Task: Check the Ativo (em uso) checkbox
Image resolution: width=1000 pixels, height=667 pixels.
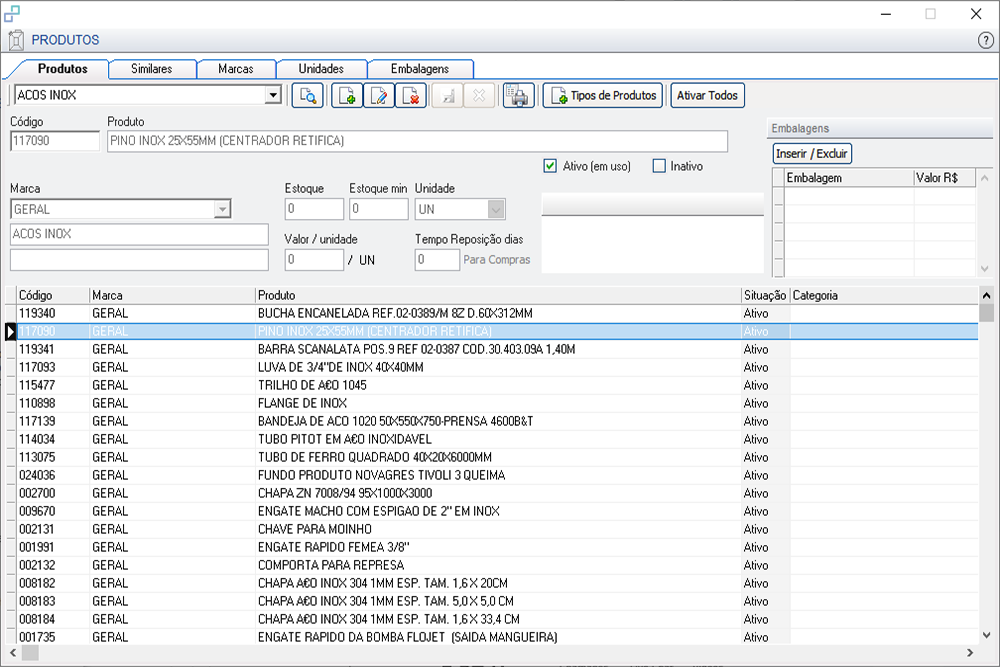Action: click(550, 166)
